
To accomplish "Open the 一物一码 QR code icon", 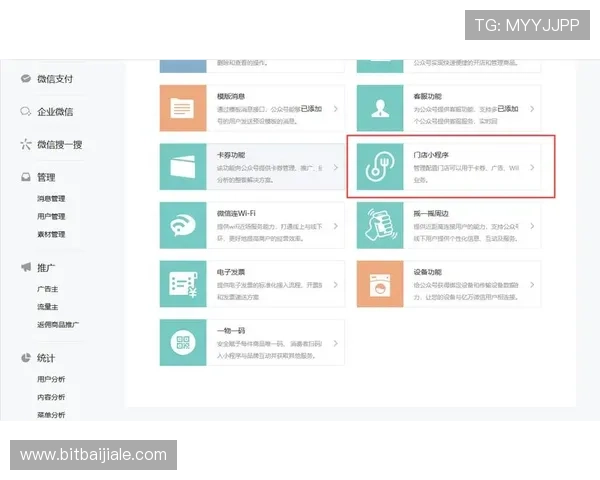I will point(183,343).
